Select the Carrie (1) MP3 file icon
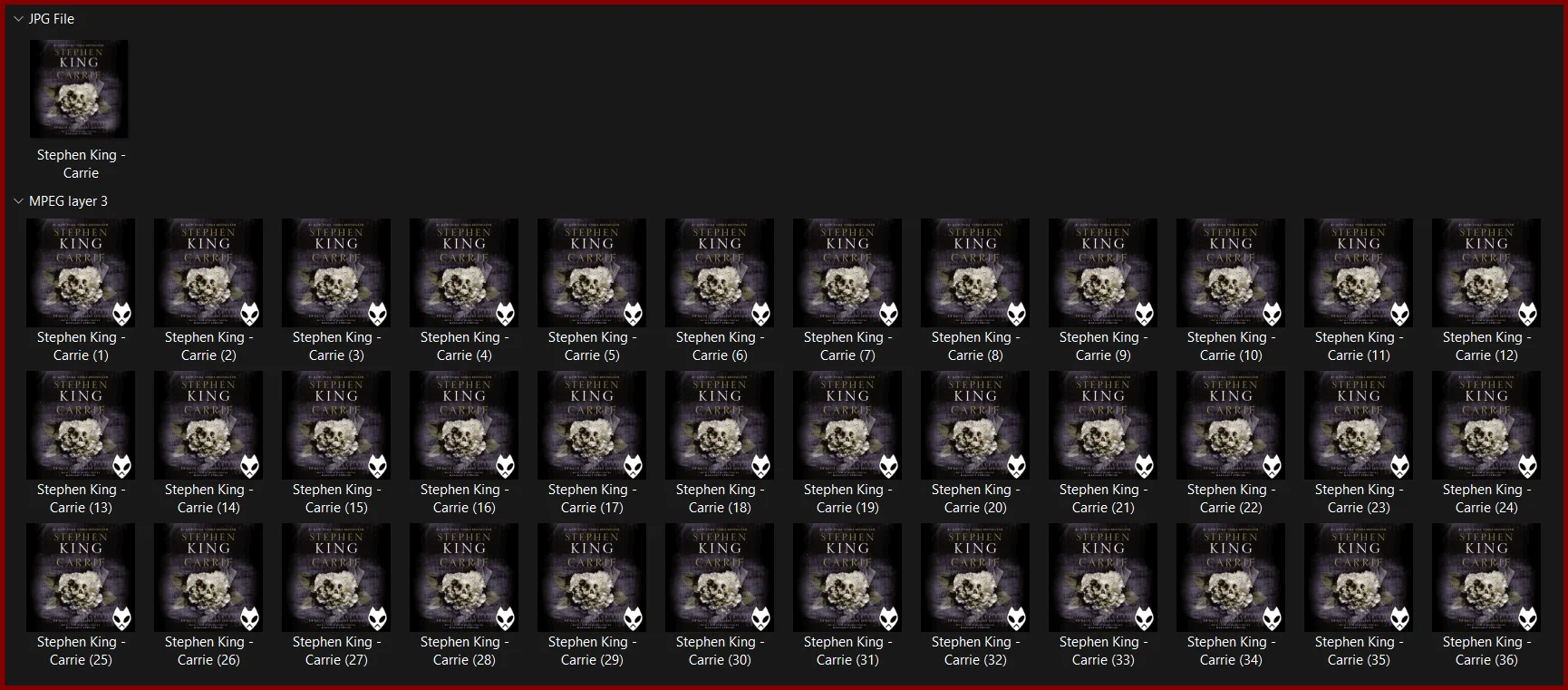Image resolution: width=1568 pixels, height=690 pixels. [81, 273]
